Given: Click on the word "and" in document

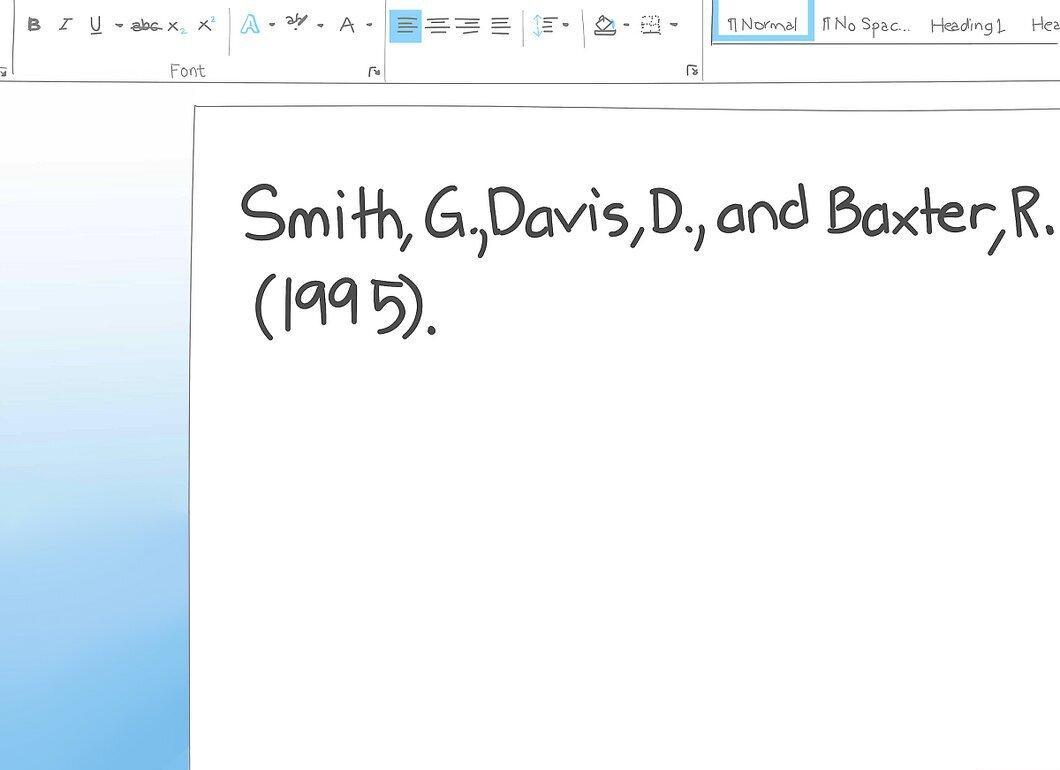Looking at the screenshot, I should (x=762, y=210).
